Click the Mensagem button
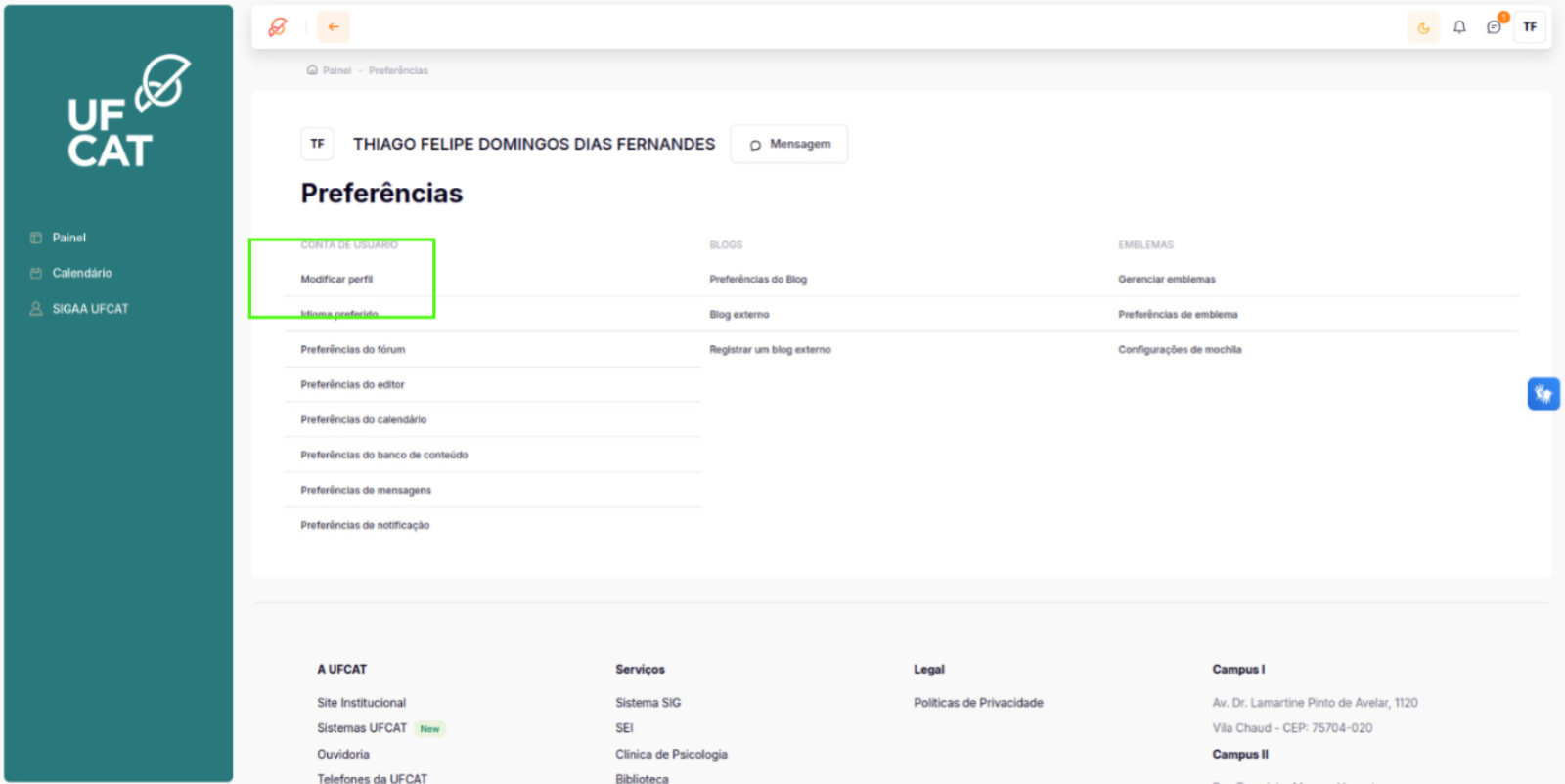This screenshot has height=784, width=1565. pyautogui.click(x=789, y=144)
